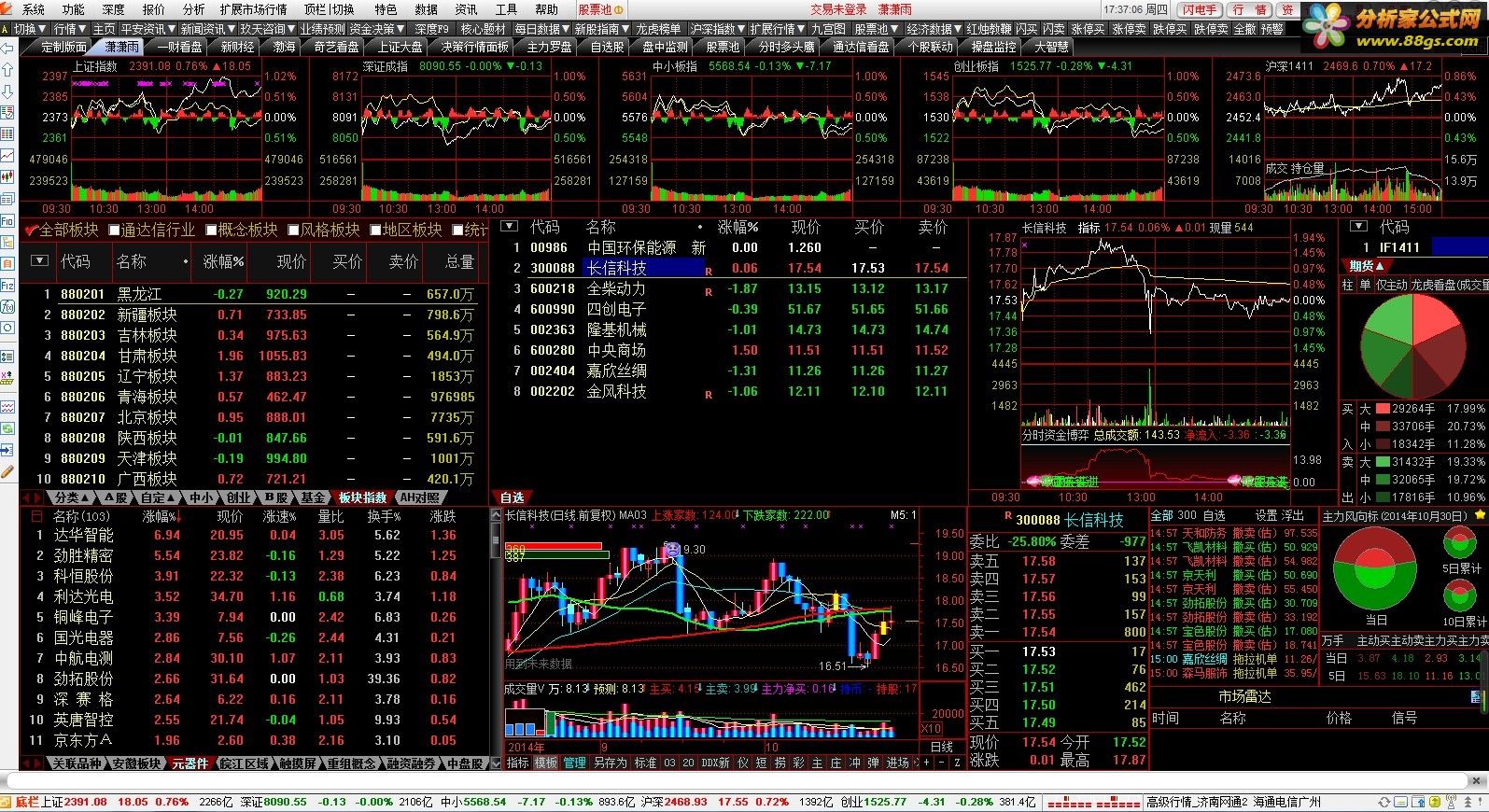The image size is (1489, 812).
Task: Click the bottom horizontal scrollbar
Action: [737, 779]
